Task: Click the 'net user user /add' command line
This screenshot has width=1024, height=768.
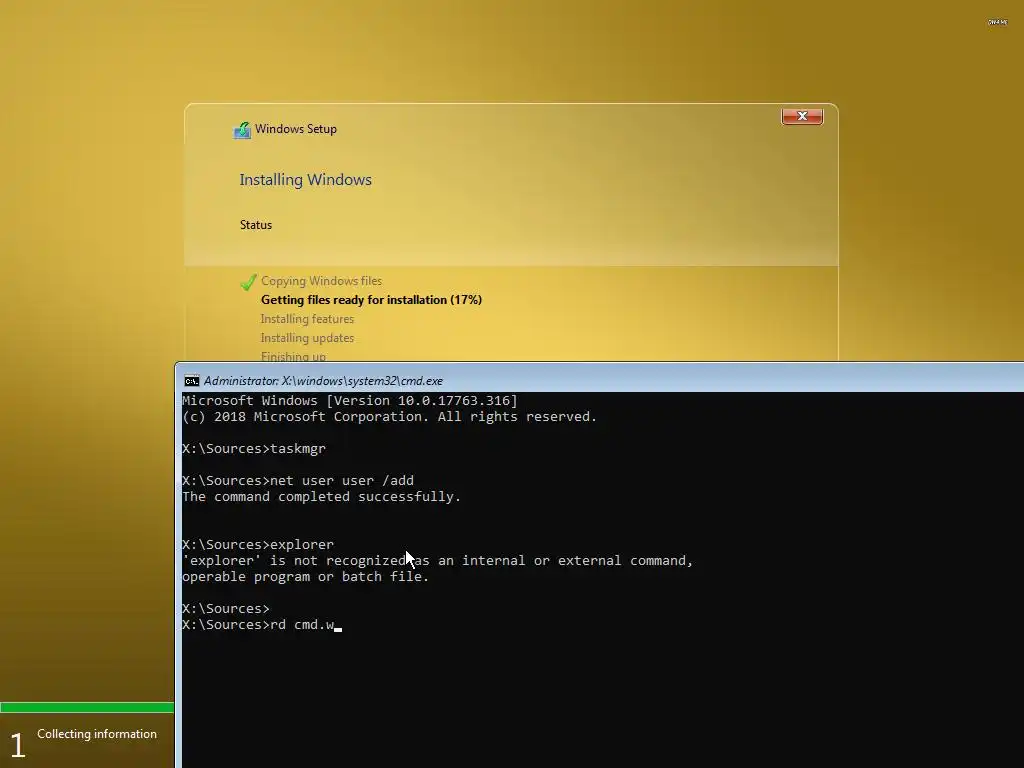Action: pyautogui.click(x=298, y=481)
